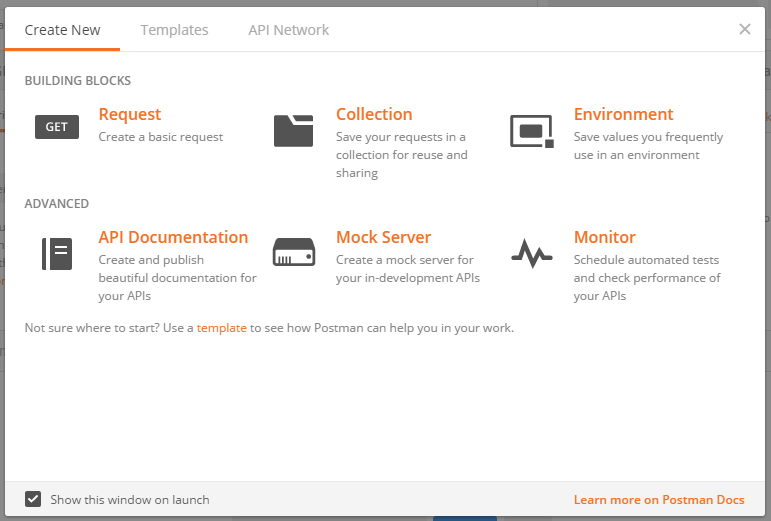The width and height of the screenshot is (771, 521).
Task: Open the API Network tab
Action: click(289, 30)
